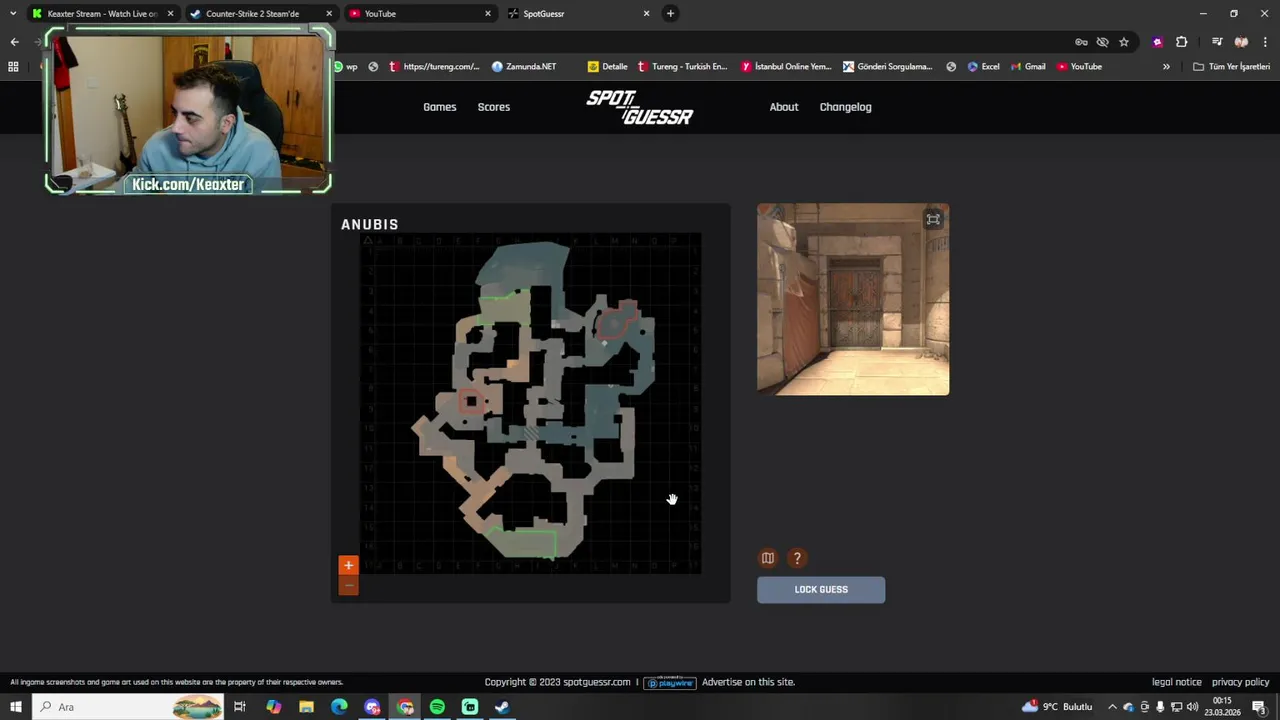The height and width of the screenshot is (720, 1280).
Task: Click the SpotGuessr logo
Action: pos(640,107)
